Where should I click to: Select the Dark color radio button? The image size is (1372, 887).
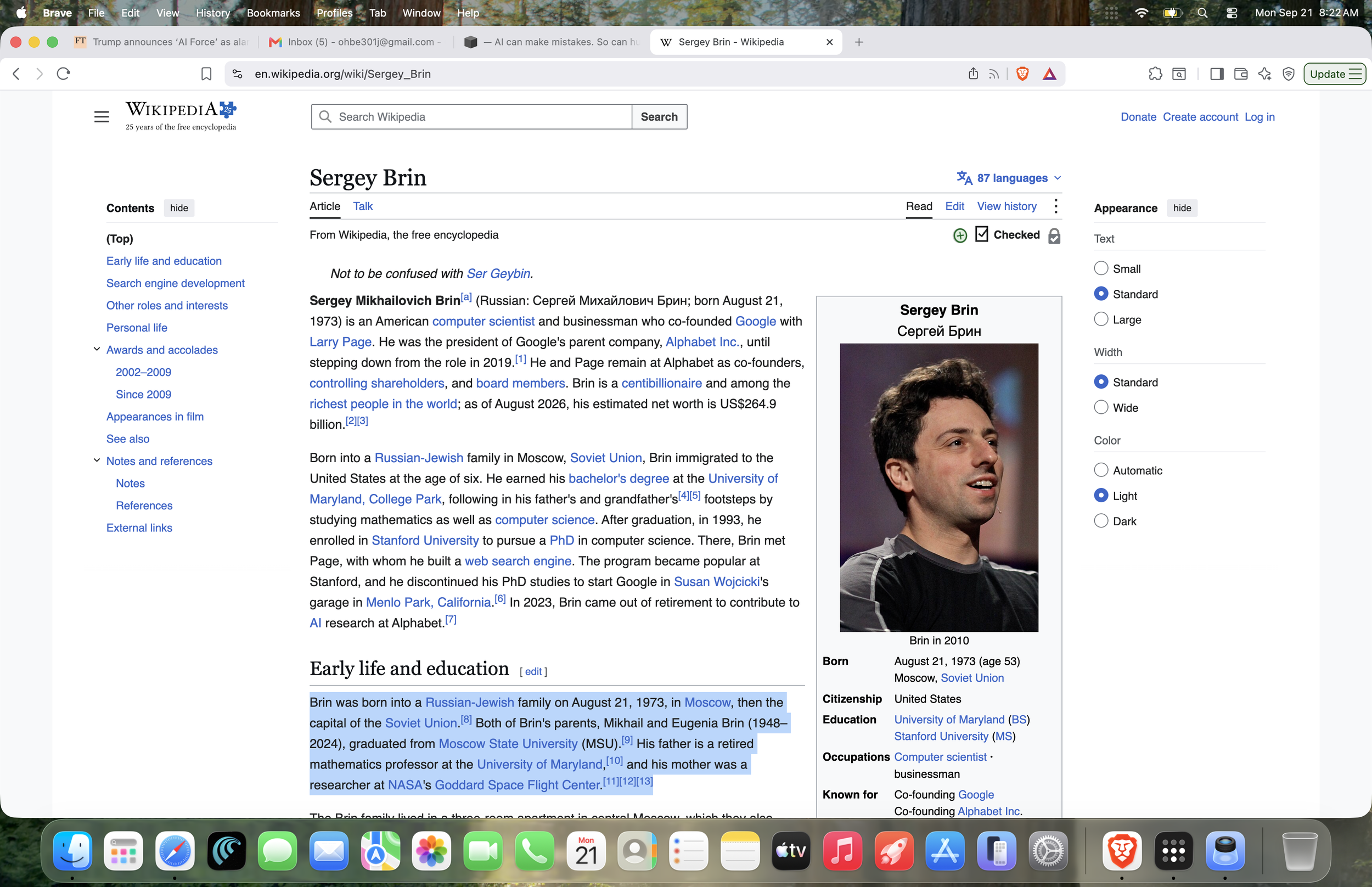pyautogui.click(x=1101, y=521)
